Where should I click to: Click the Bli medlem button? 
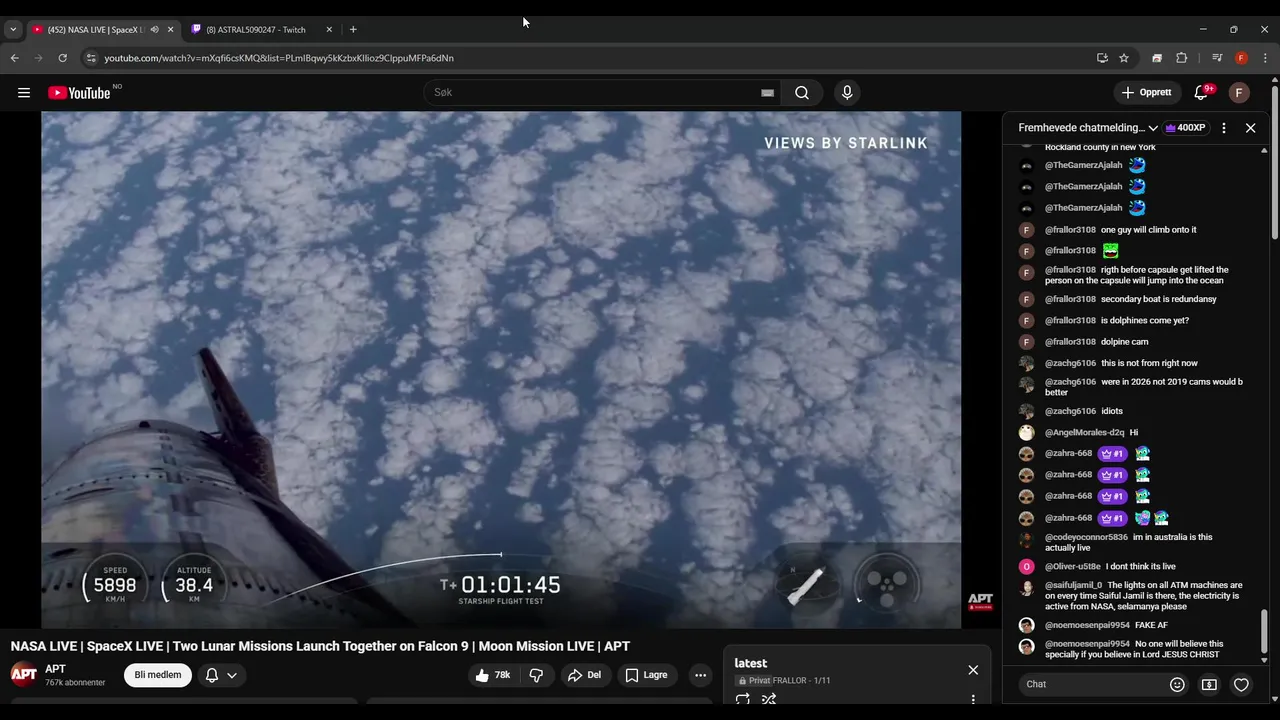click(x=158, y=675)
